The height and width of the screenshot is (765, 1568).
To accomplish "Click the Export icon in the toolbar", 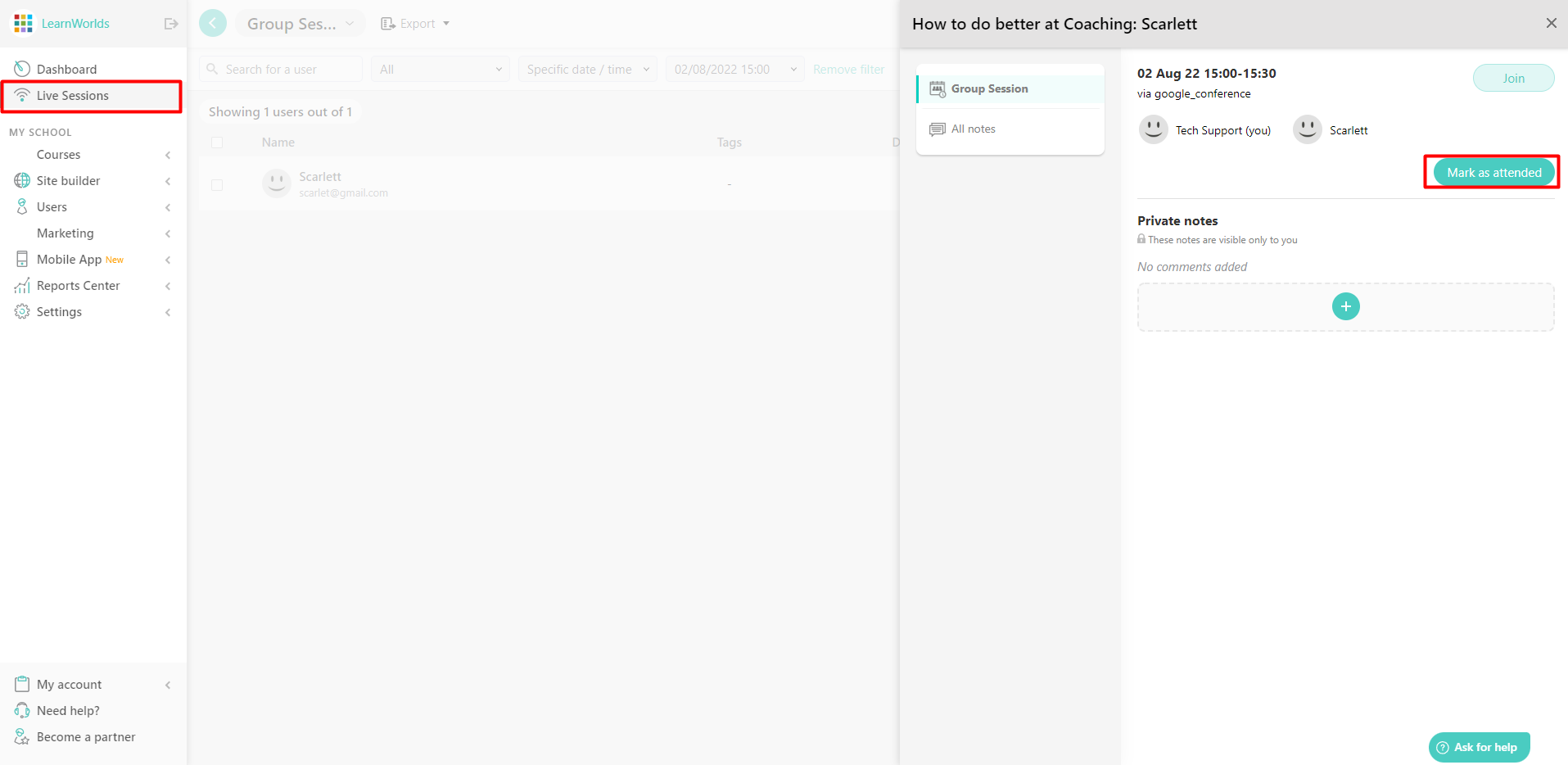I will 386,23.
